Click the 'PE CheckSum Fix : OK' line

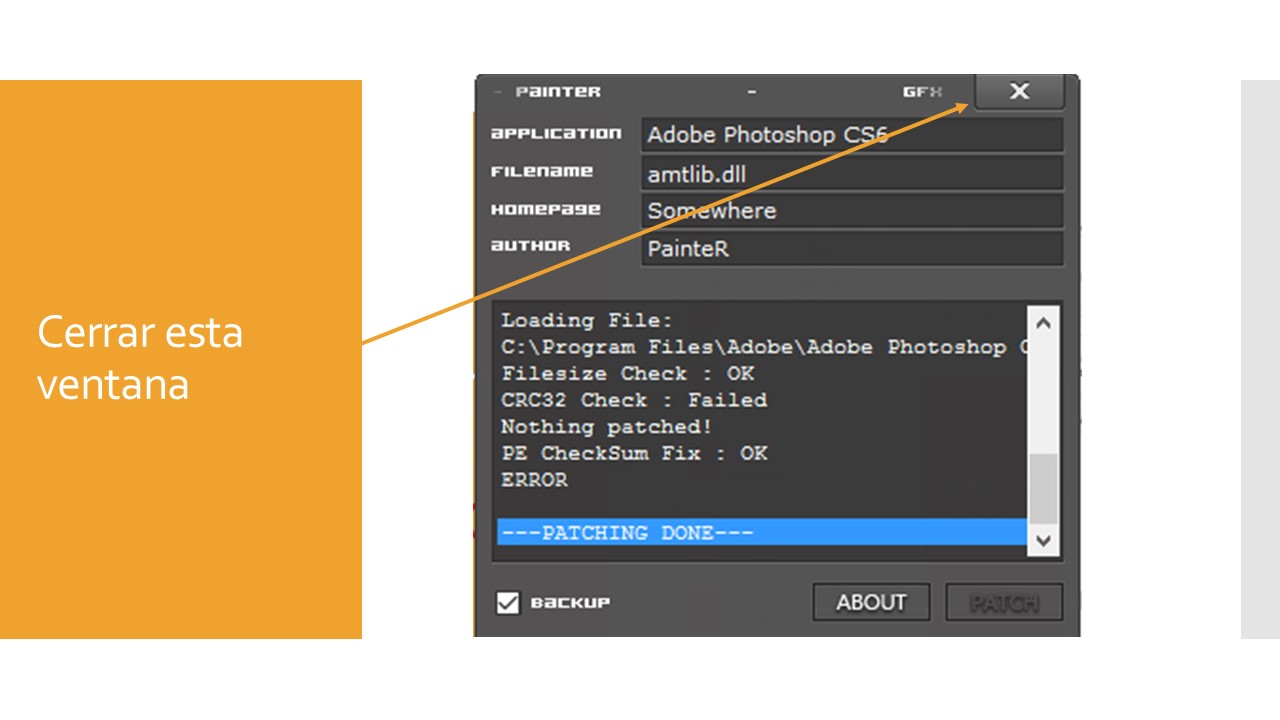tap(634, 453)
